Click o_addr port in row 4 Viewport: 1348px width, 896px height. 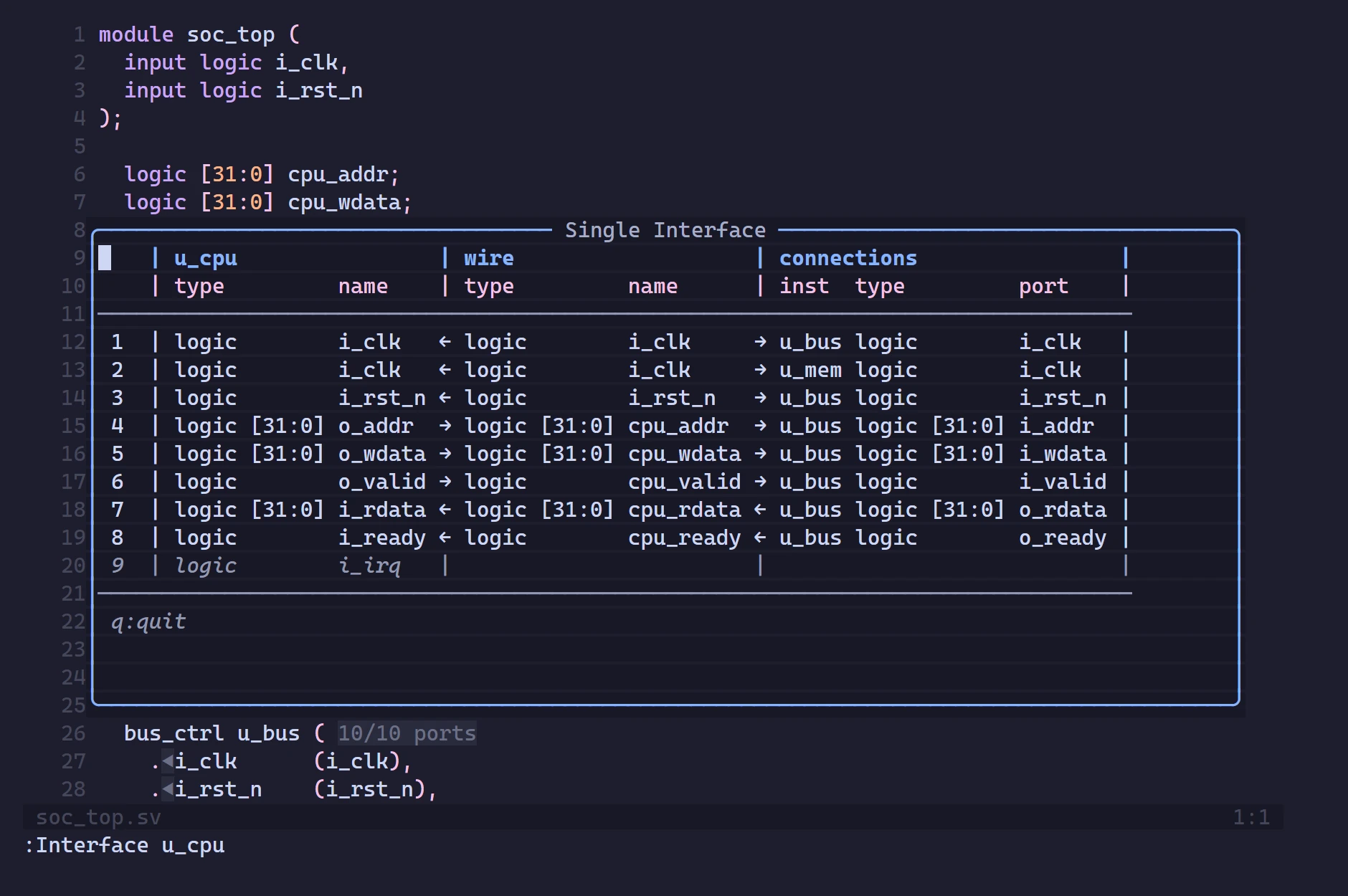coord(376,426)
